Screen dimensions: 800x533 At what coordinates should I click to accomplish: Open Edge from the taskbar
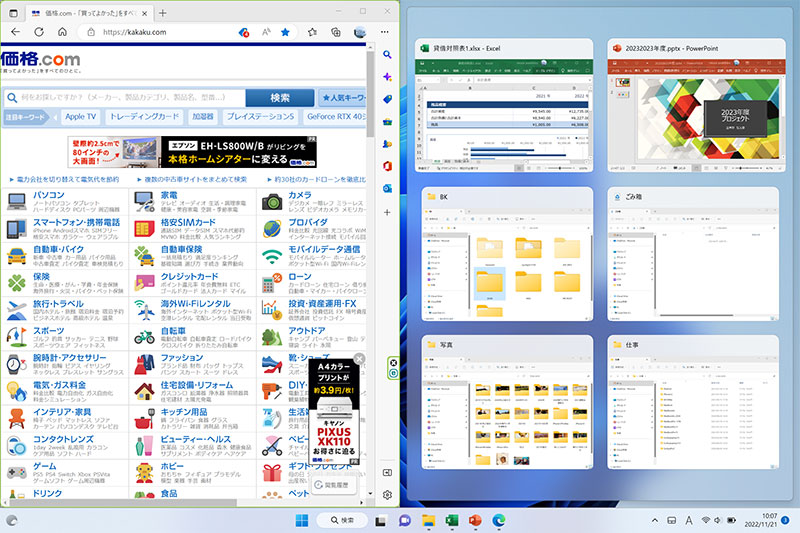[498, 520]
